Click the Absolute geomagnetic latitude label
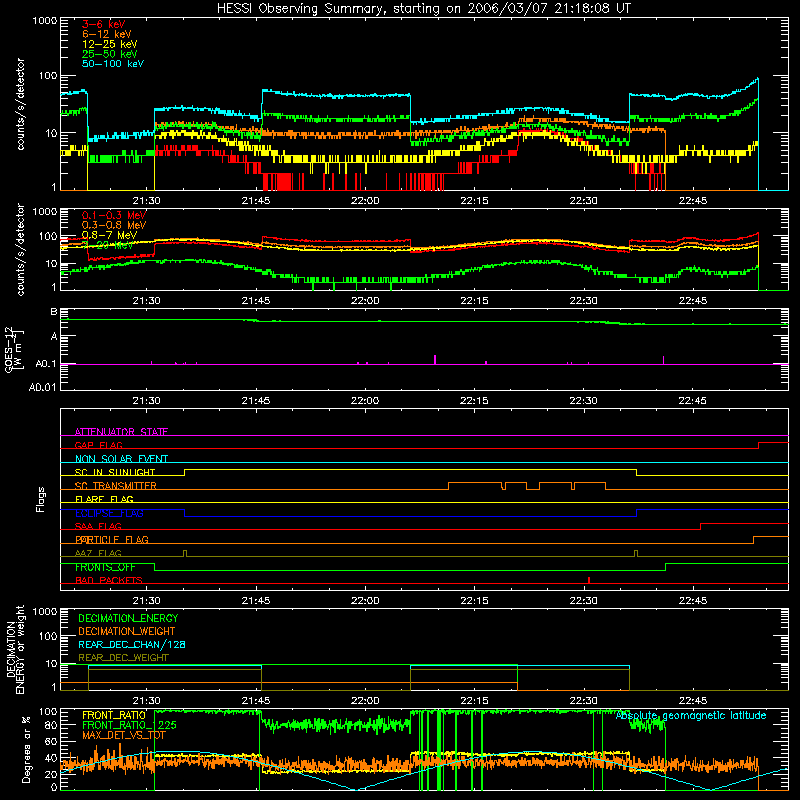Image resolution: width=800 pixels, height=800 pixels. [691, 716]
